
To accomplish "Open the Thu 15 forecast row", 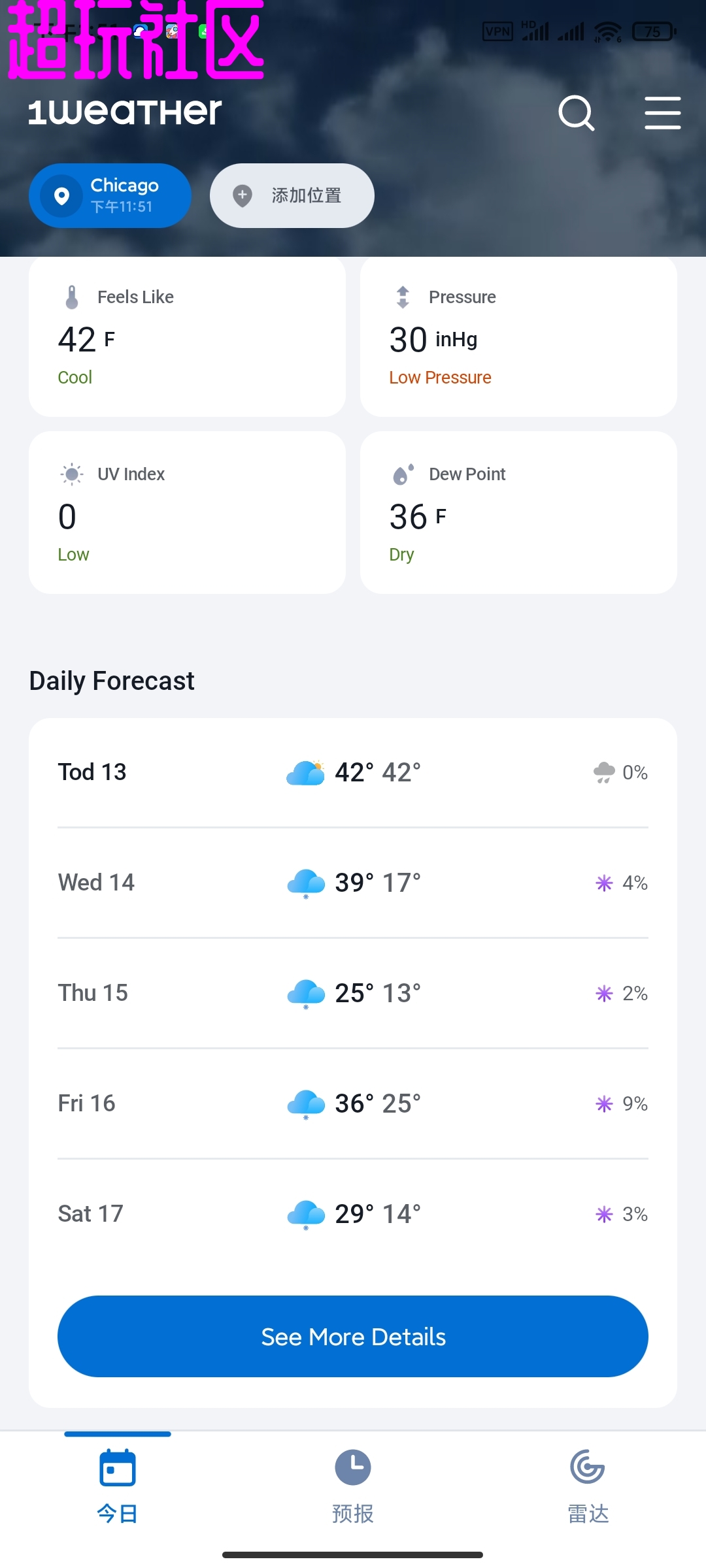I will [x=353, y=993].
